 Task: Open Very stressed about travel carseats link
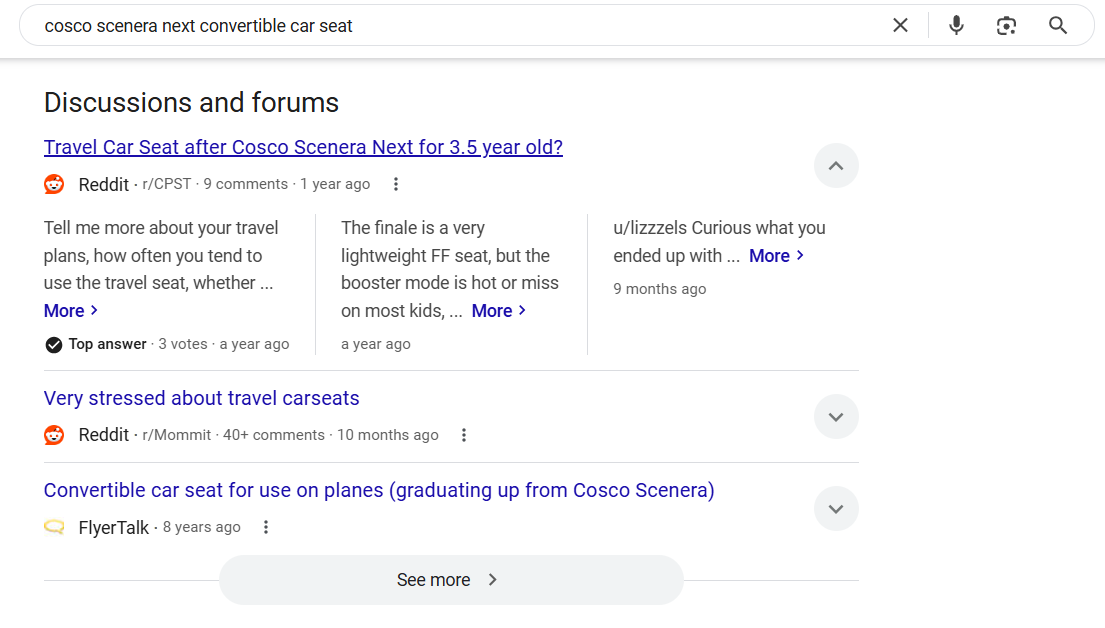click(201, 398)
